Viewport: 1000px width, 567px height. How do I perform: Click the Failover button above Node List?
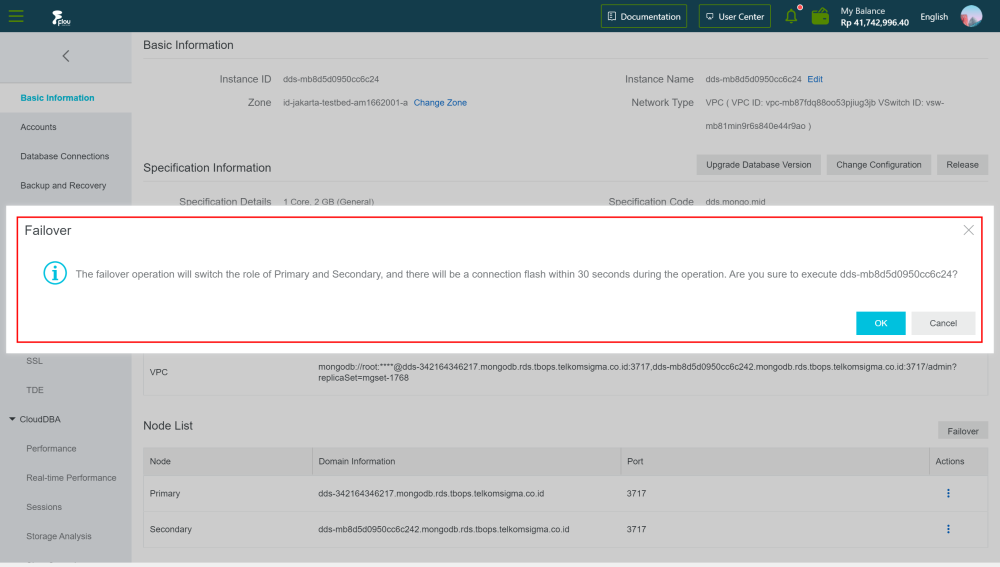point(963,431)
